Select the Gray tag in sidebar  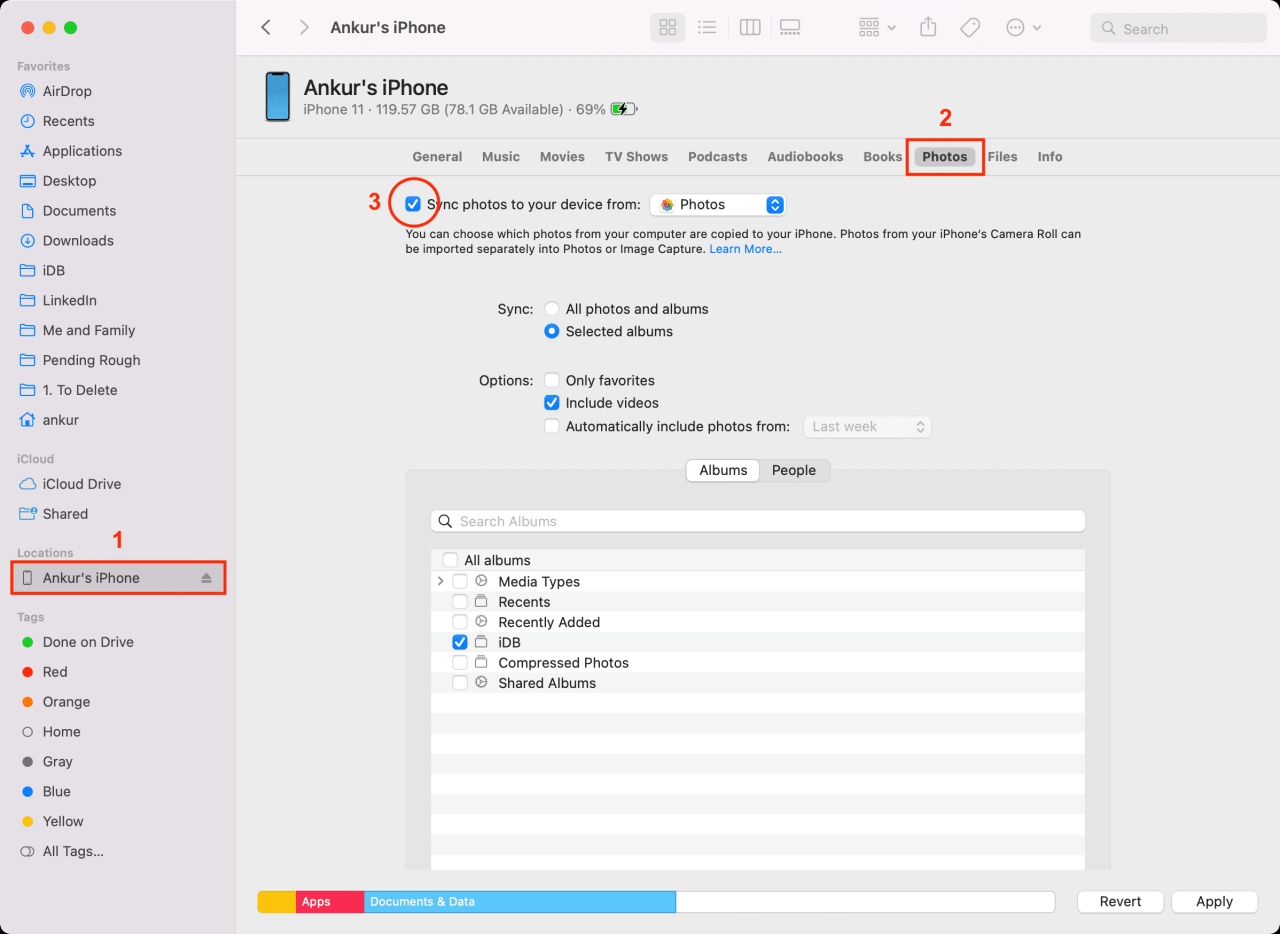point(57,762)
